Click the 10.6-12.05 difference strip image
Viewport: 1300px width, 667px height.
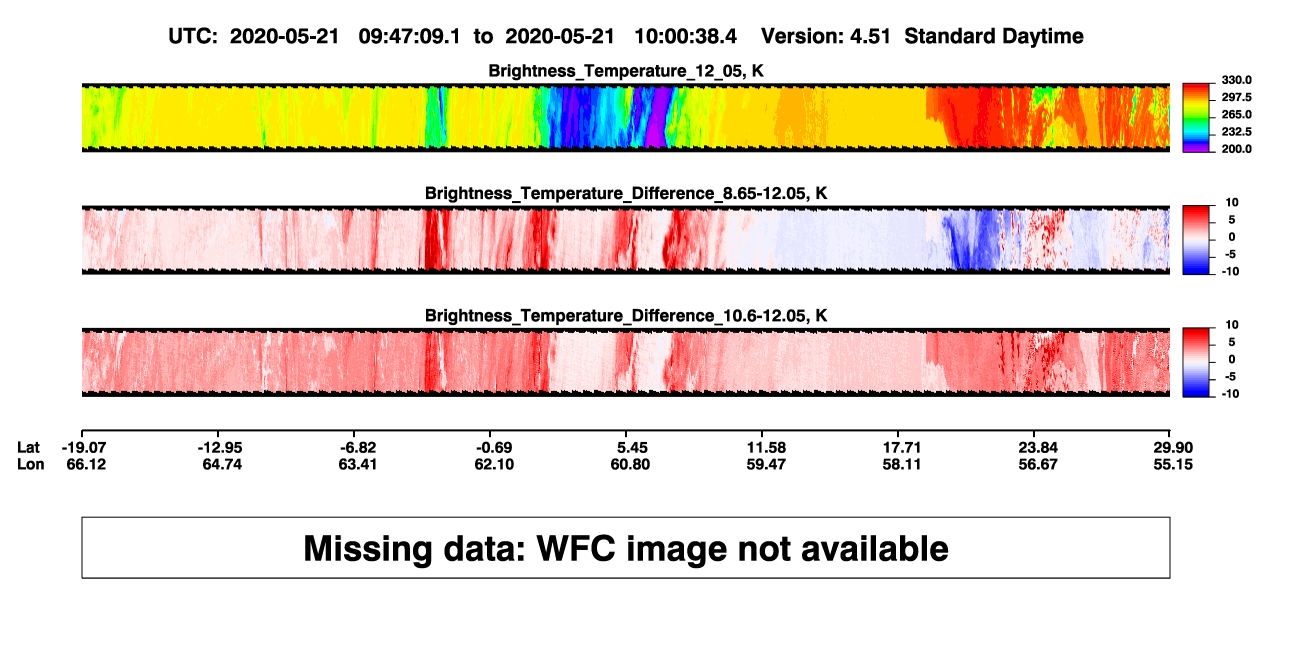625,362
